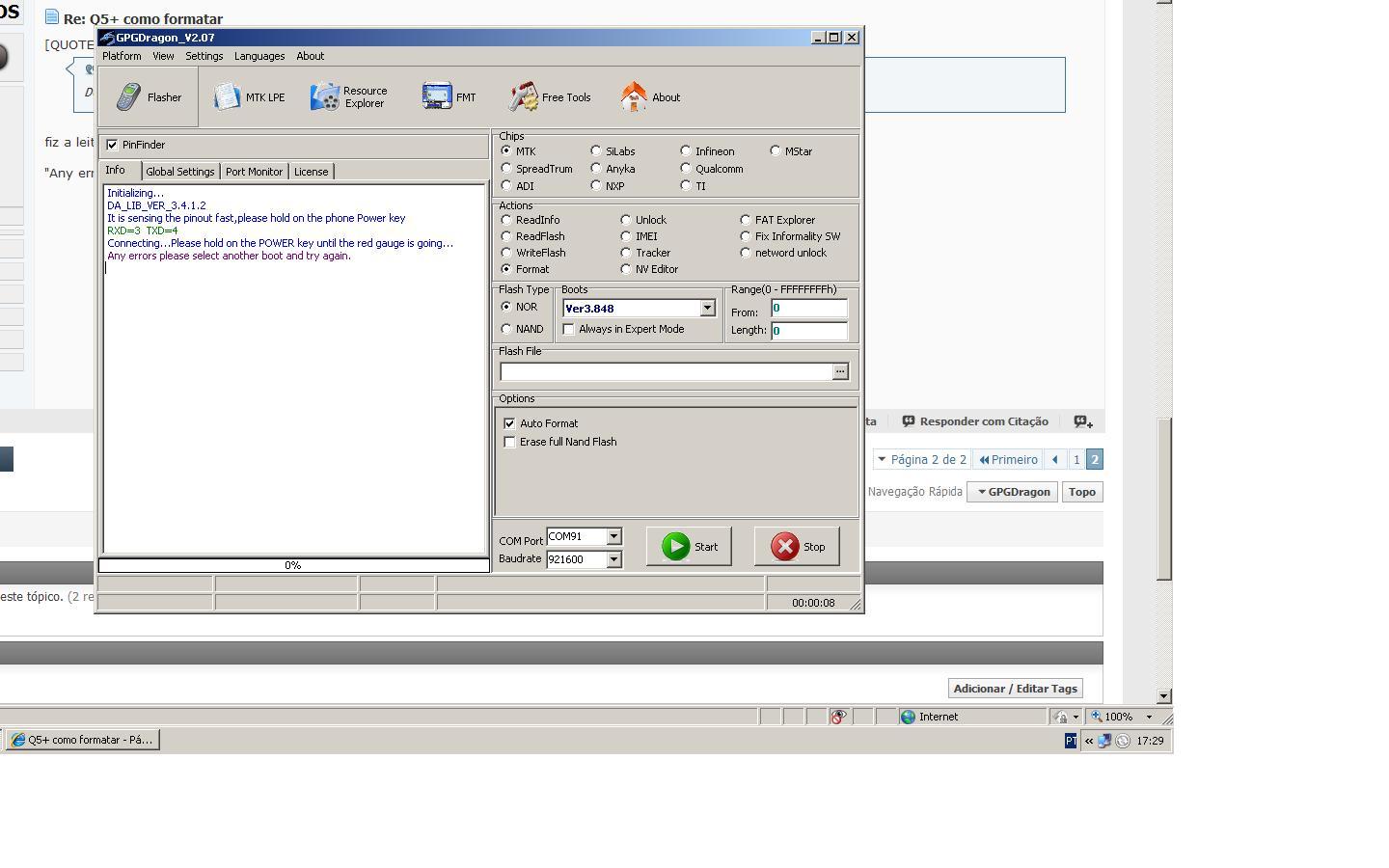The image size is (1389, 868).
Task: Click the PT language indicator in tray
Action: [x=1070, y=741]
